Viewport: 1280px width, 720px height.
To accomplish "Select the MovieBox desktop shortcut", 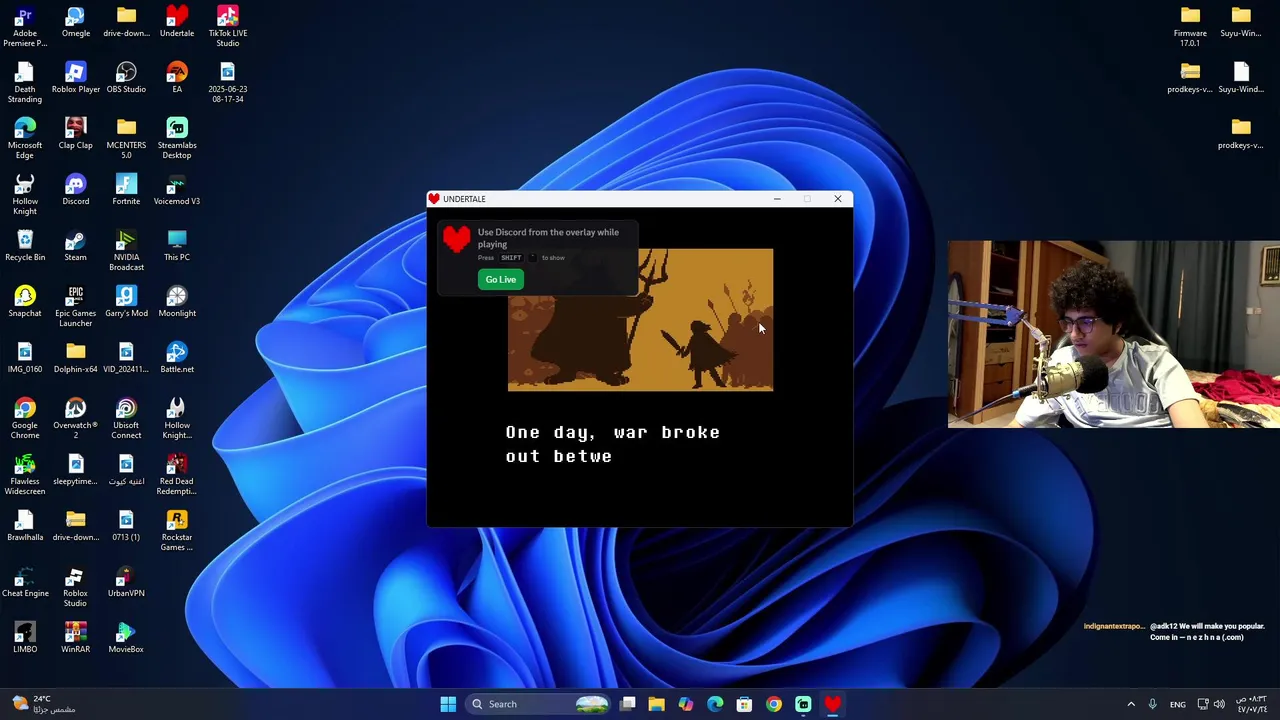I will 126,638.
